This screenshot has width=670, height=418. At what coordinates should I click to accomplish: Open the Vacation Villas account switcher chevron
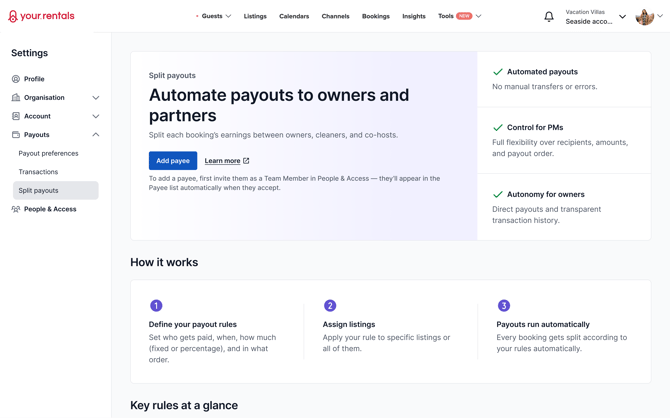pos(623,17)
